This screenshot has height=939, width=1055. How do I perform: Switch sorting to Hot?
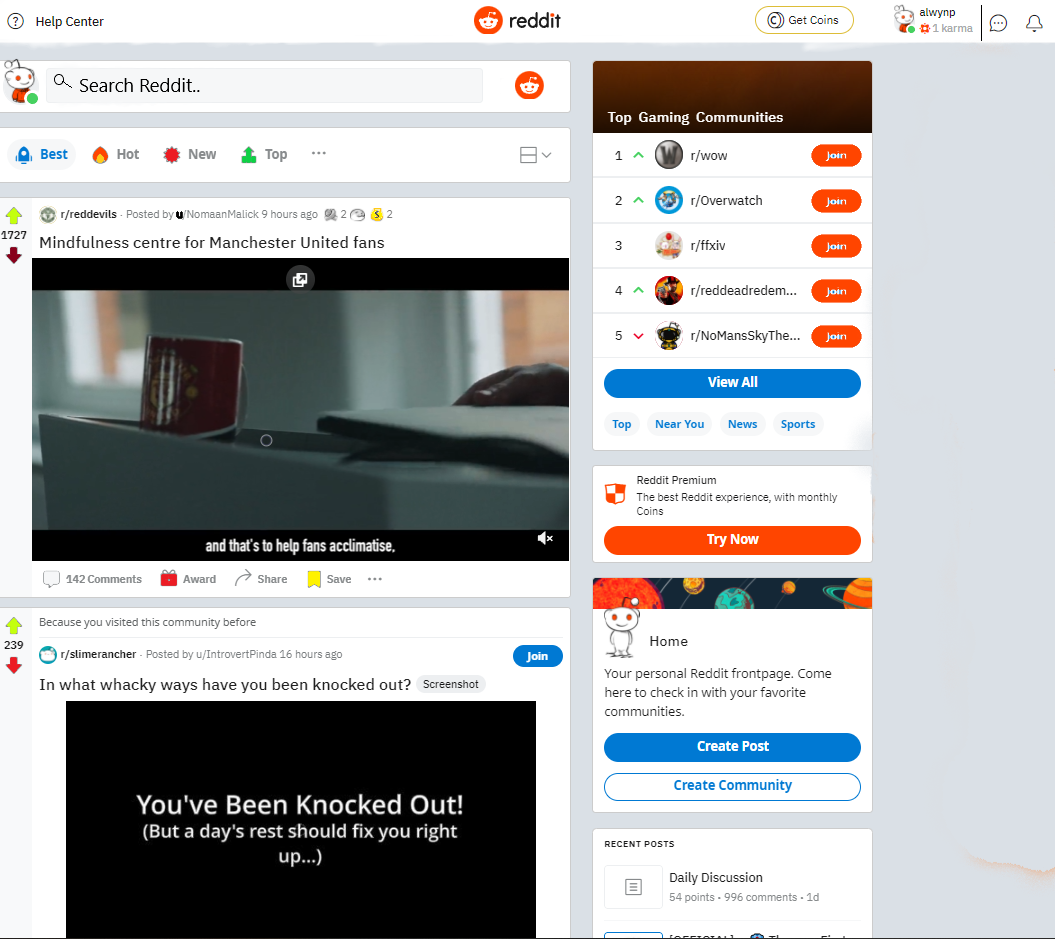(x=115, y=154)
